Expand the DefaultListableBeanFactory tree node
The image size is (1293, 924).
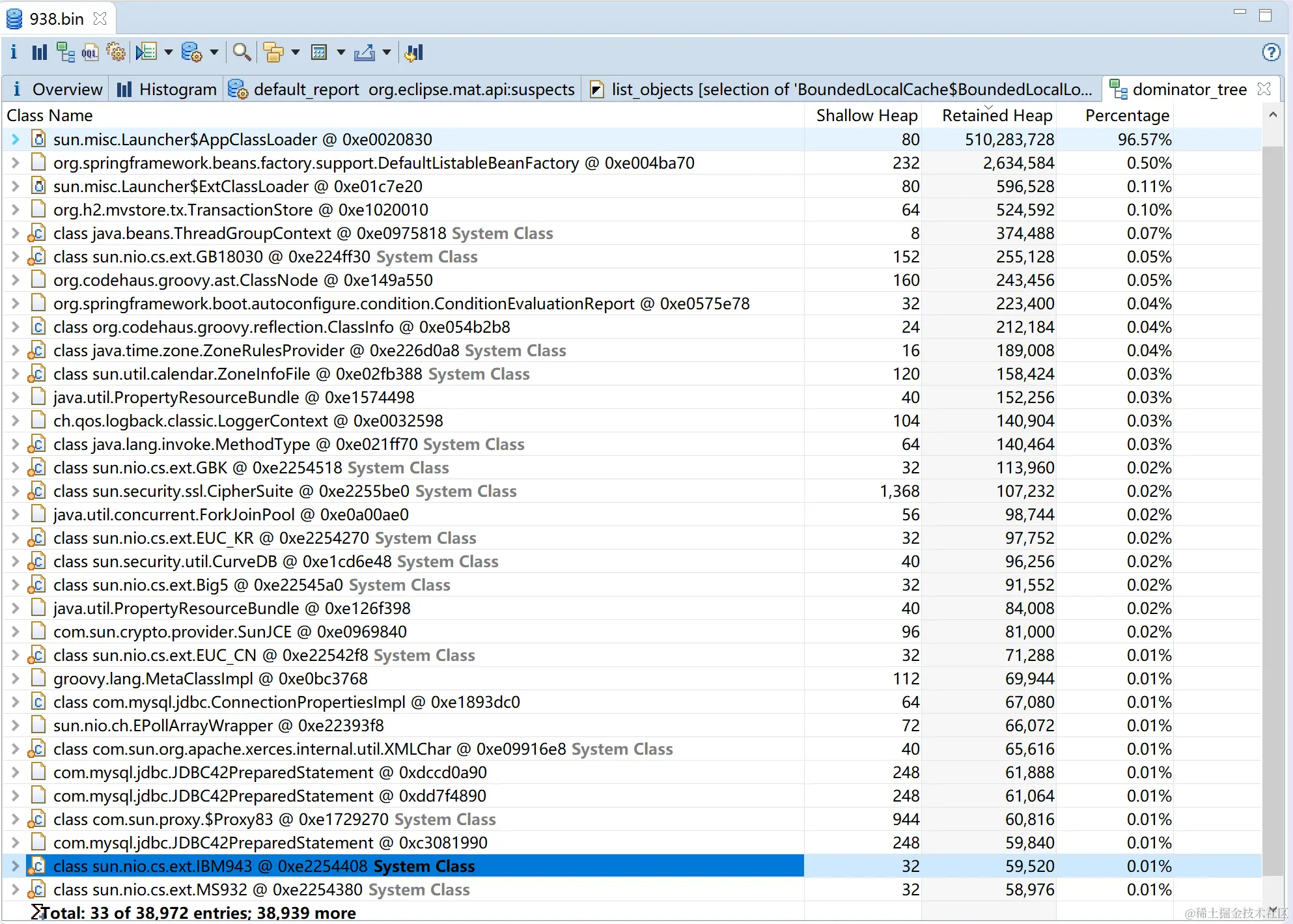click(x=16, y=163)
